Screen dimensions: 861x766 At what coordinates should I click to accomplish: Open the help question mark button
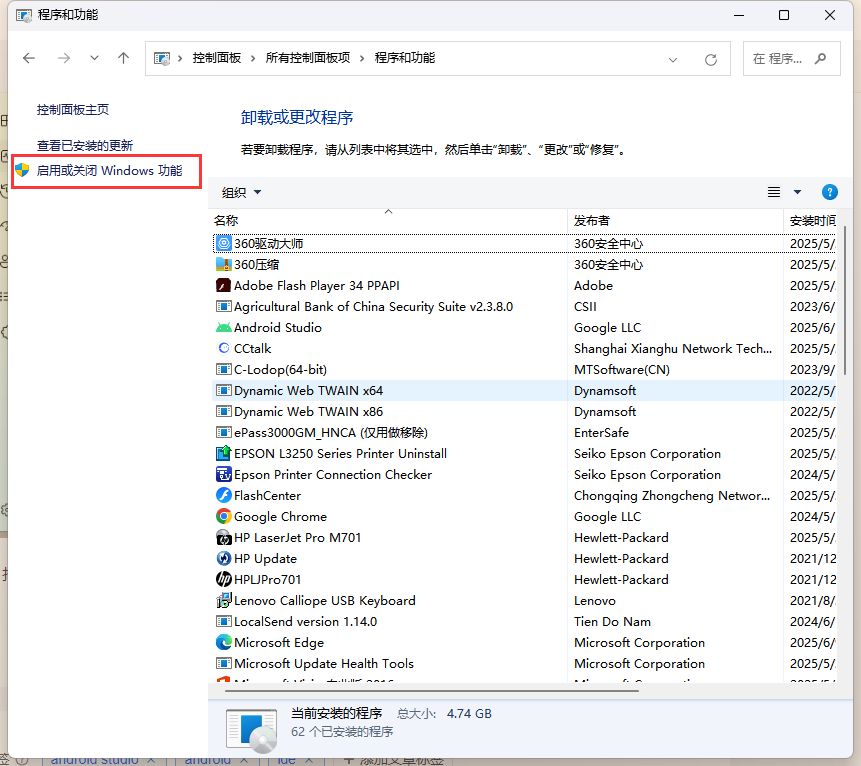pos(830,192)
